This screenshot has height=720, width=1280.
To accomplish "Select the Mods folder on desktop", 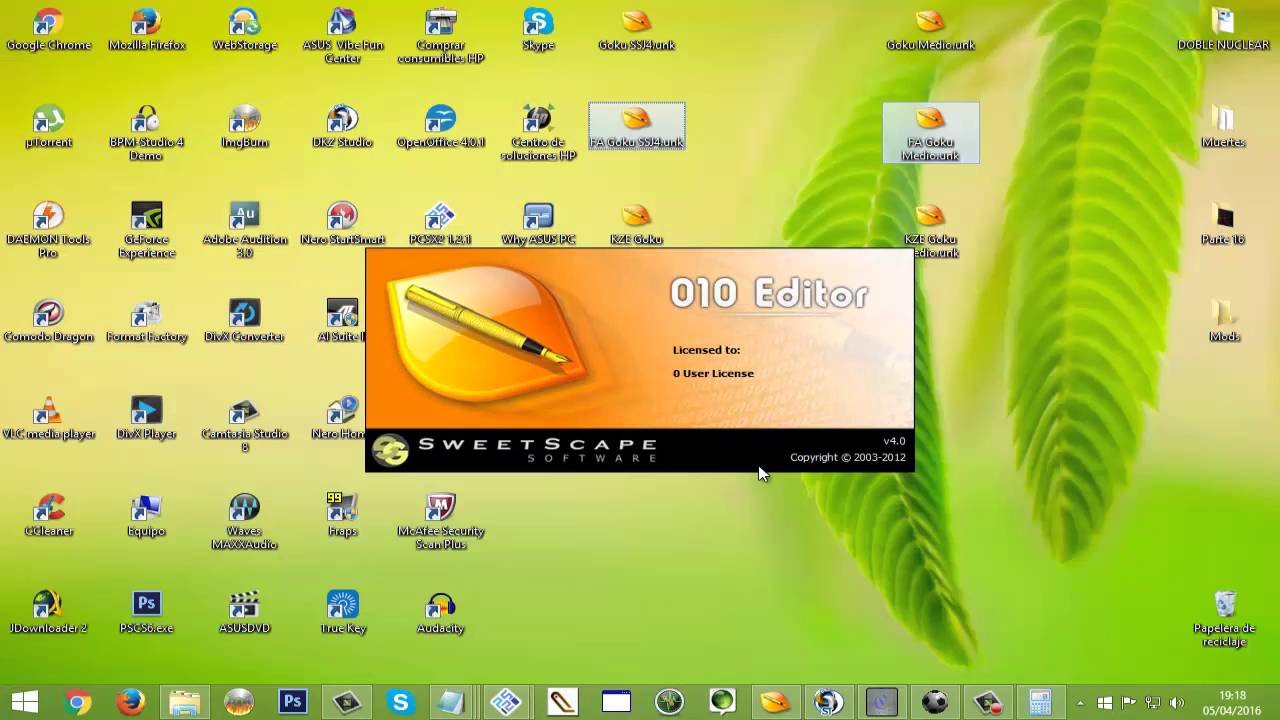I will pos(1223,320).
